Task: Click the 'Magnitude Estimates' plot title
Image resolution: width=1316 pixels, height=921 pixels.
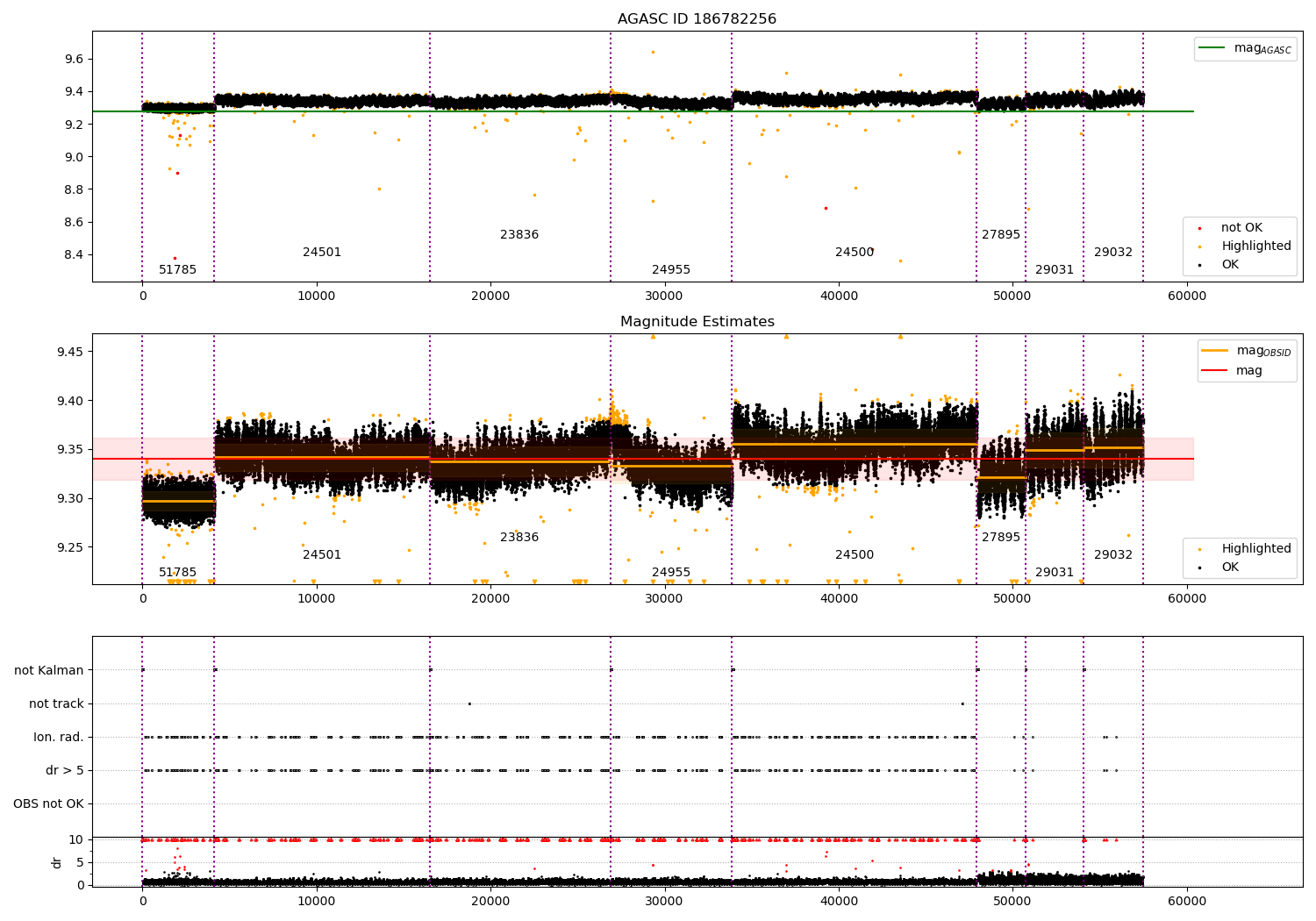Action: point(697,322)
